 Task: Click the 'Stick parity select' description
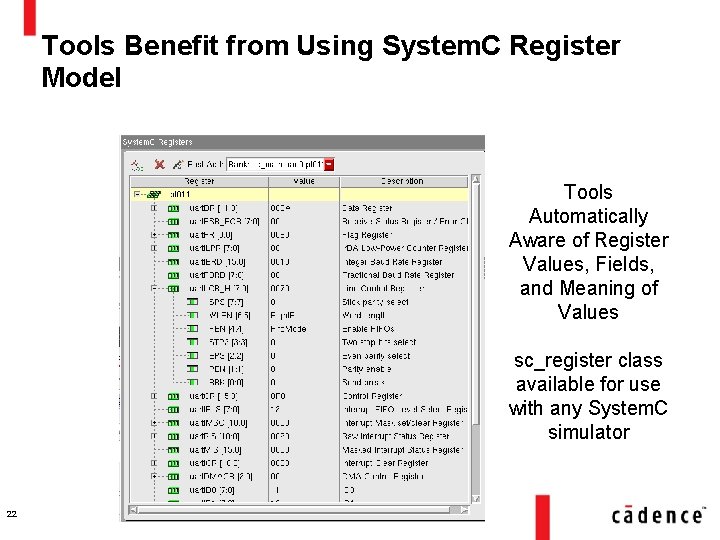pyautogui.click(x=375, y=302)
